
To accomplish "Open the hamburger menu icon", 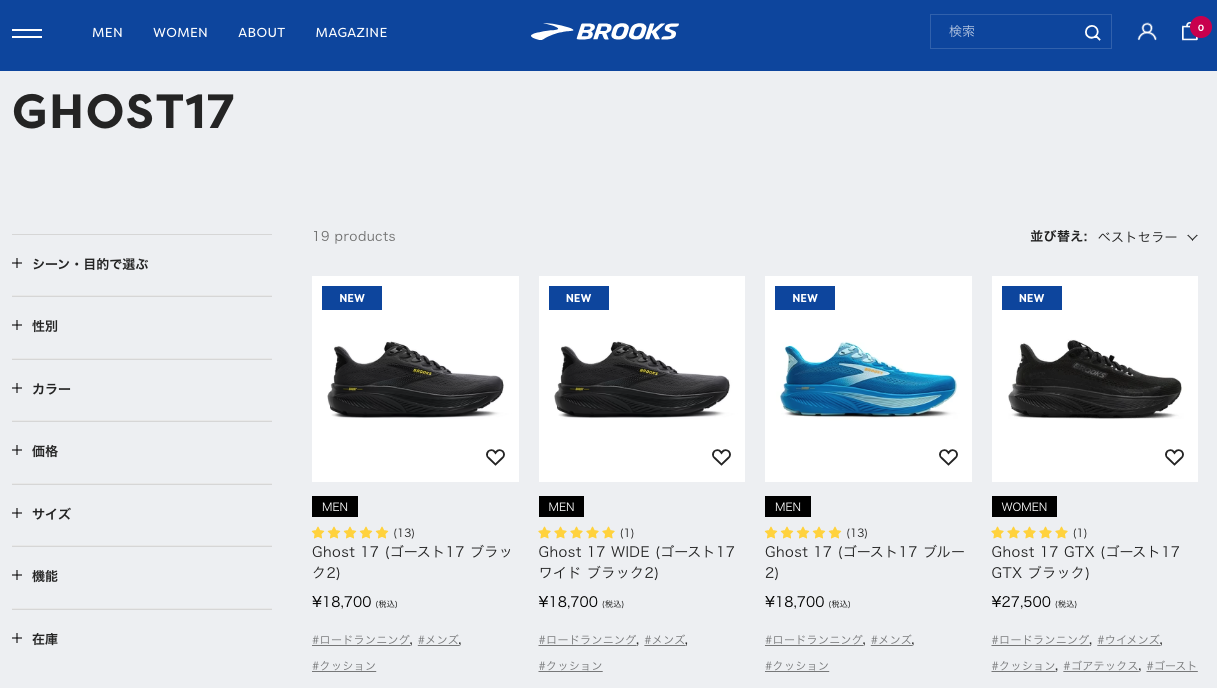I will pyautogui.click(x=27, y=33).
